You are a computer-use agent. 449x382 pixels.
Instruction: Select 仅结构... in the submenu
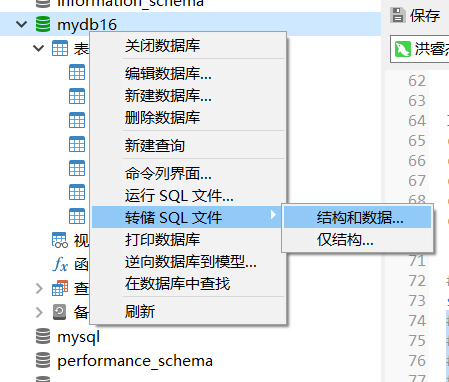(x=357, y=239)
